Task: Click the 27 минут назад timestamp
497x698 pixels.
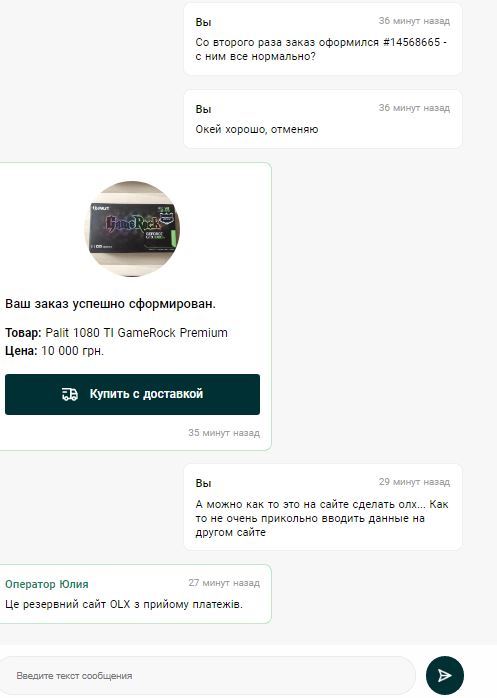Action: 224,583
